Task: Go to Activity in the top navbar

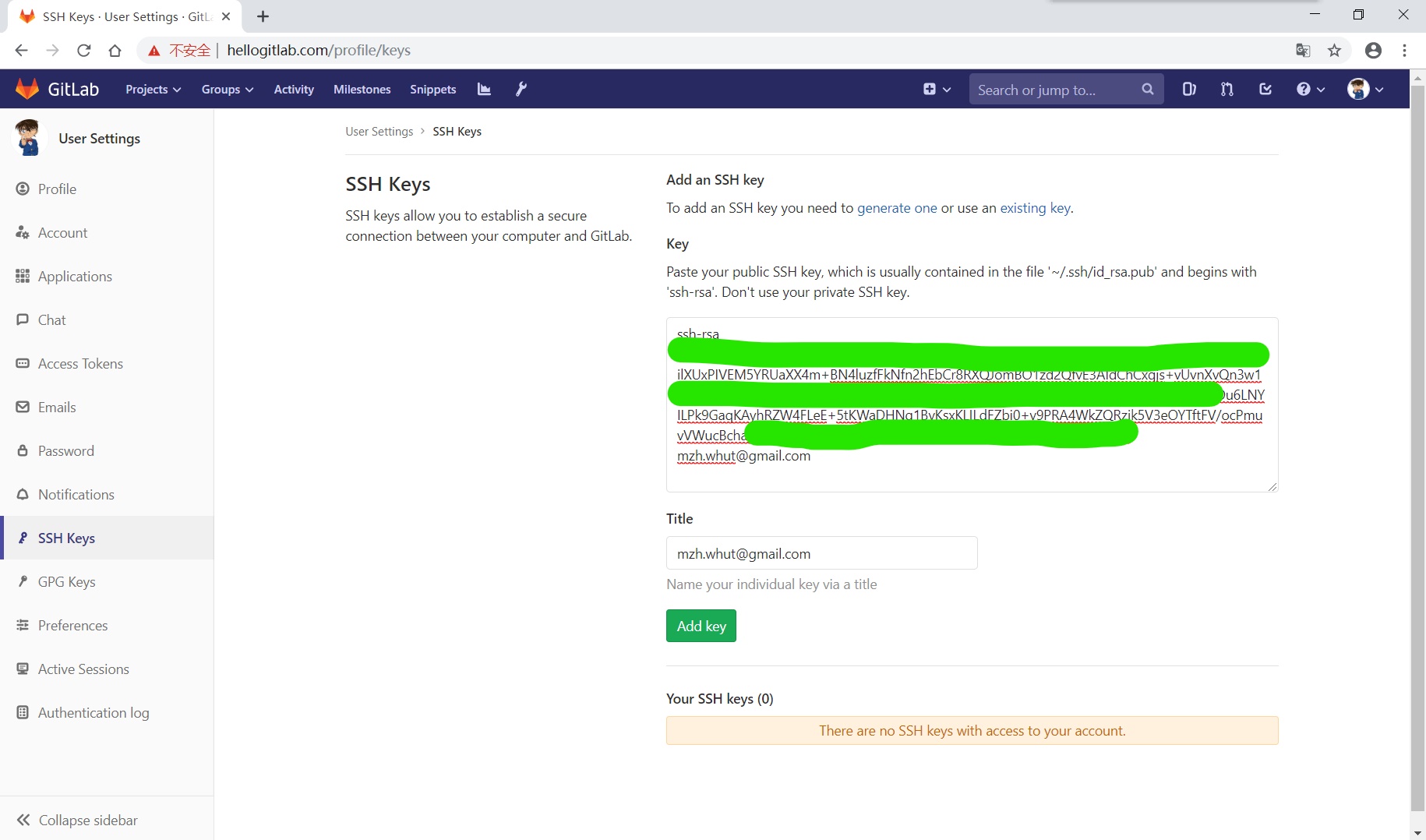Action: tap(294, 90)
